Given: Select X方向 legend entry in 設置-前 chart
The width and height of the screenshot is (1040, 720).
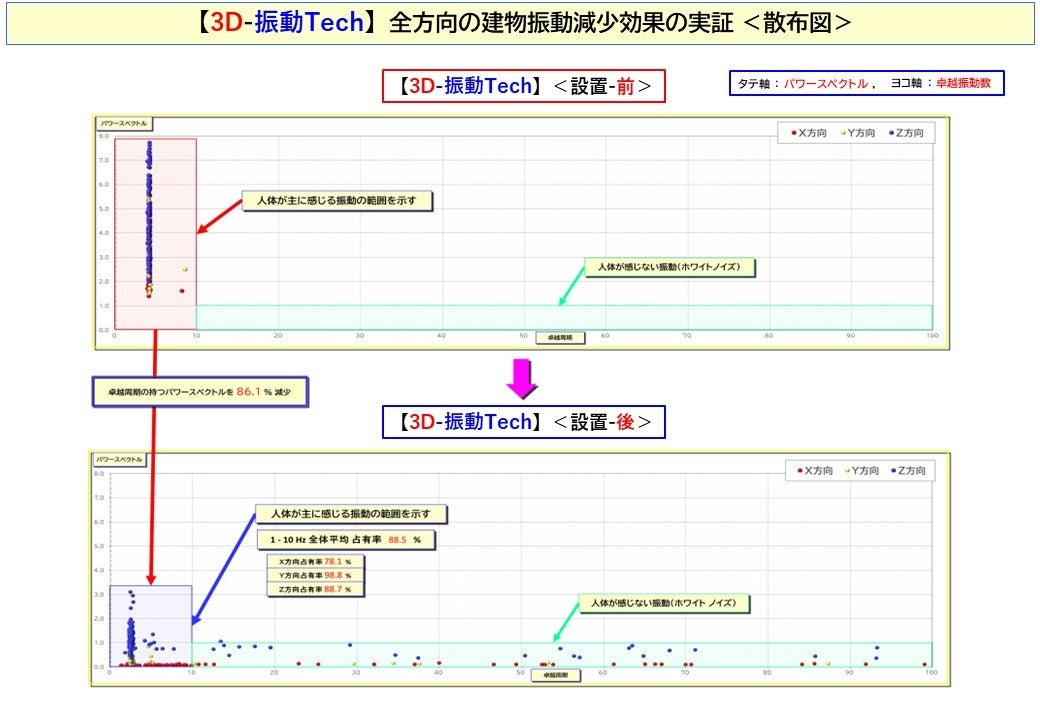Looking at the screenshot, I should (x=809, y=133).
